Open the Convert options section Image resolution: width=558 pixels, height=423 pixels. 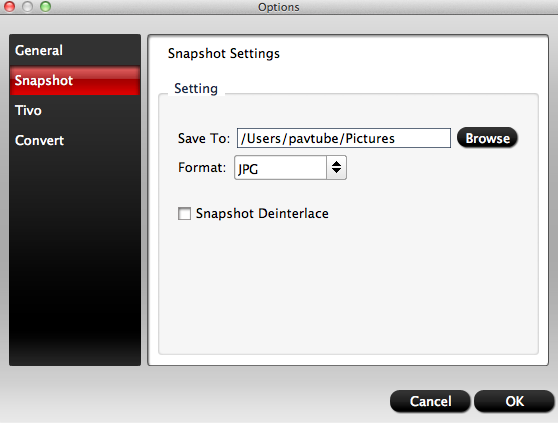[x=75, y=140]
